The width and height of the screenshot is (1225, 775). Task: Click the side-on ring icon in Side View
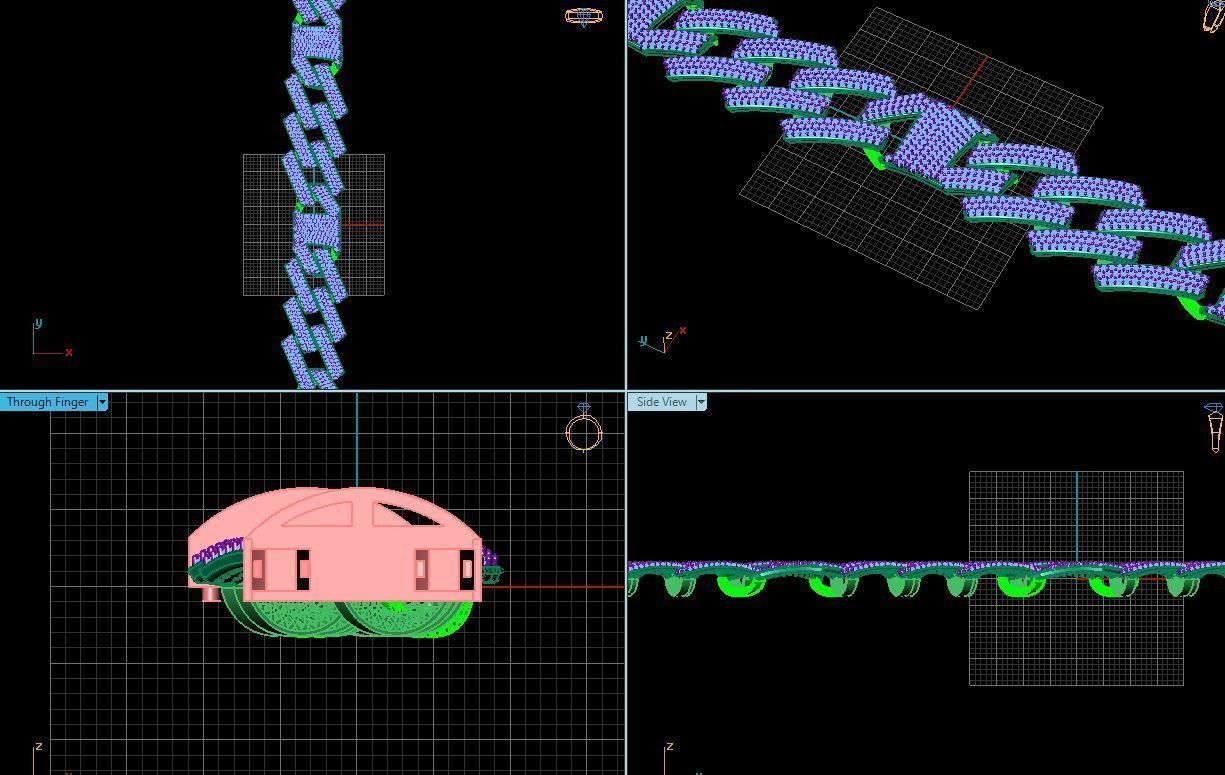1214,427
